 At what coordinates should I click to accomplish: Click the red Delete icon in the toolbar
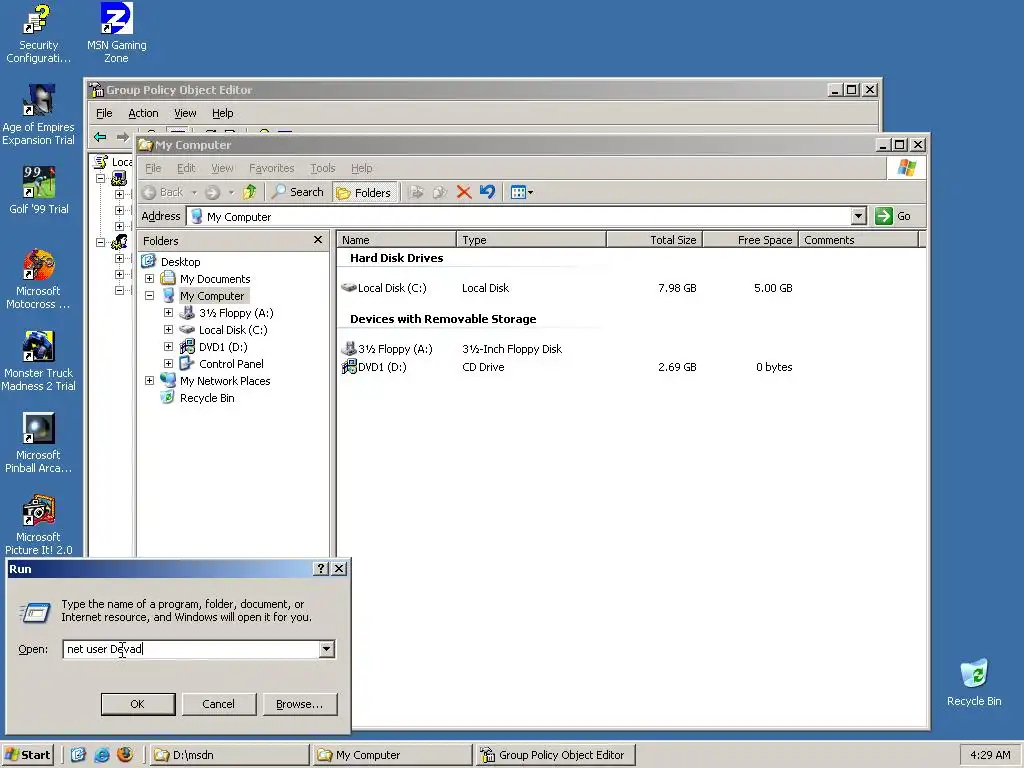464,192
